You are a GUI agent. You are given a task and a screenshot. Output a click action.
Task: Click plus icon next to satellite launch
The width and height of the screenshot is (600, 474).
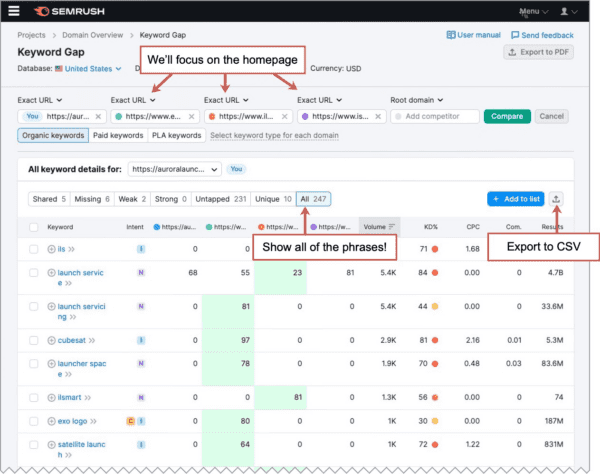51,445
